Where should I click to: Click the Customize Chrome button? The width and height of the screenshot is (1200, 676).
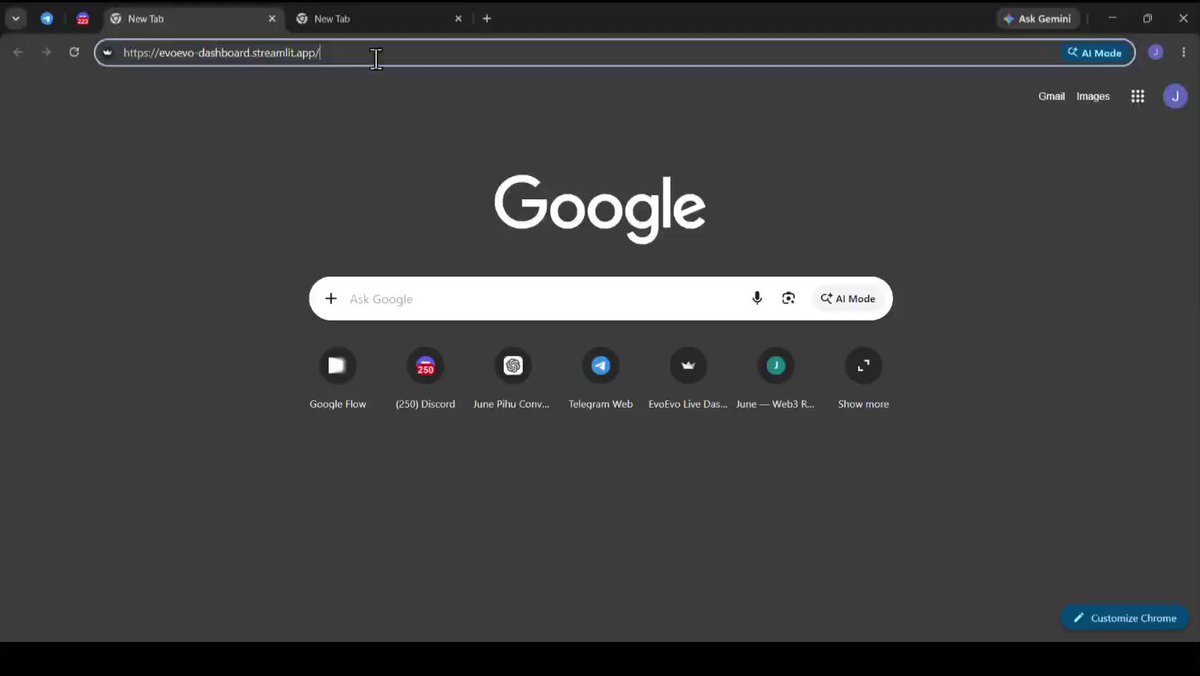(1125, 618)
